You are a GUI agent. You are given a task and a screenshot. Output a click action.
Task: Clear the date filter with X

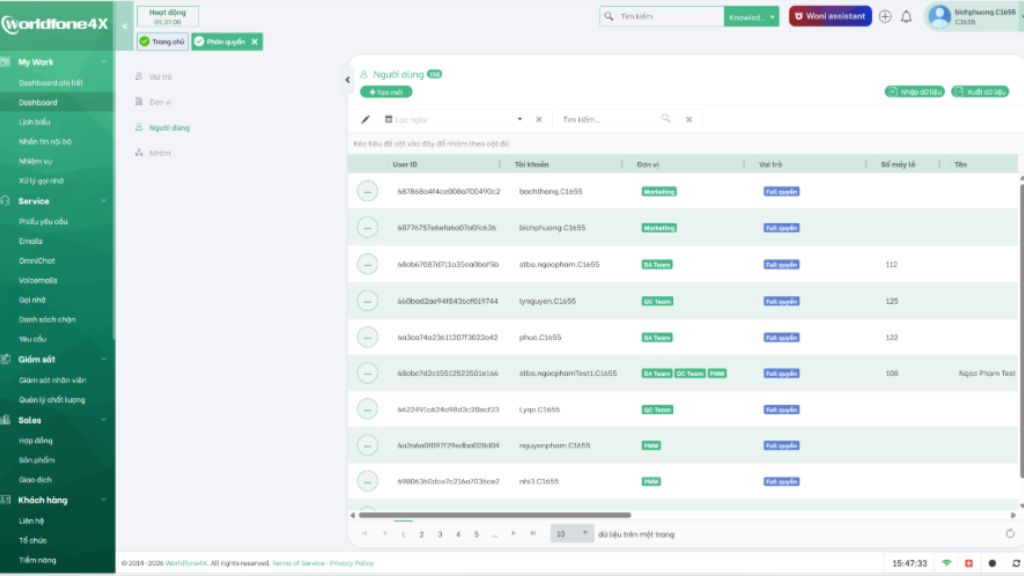pos(539,120)
